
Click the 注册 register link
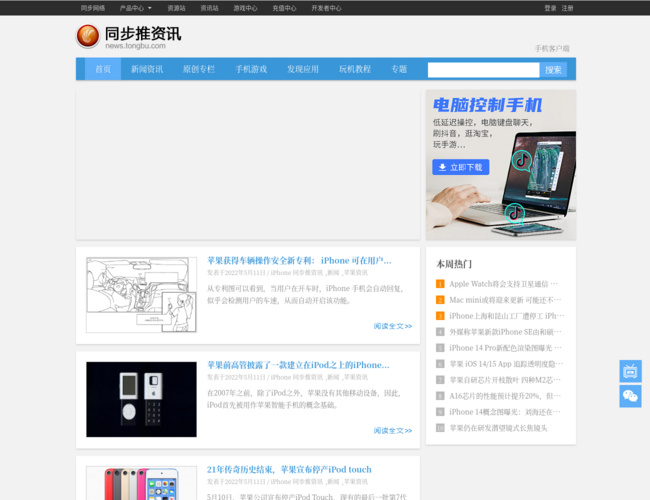point(568,8)
